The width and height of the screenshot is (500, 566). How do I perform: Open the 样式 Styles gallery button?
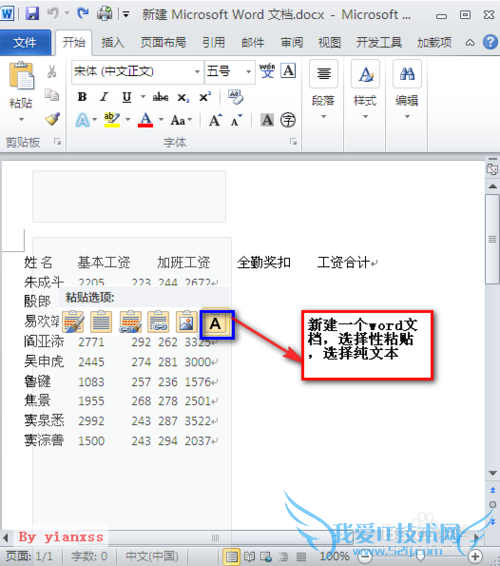pos(365,90)
